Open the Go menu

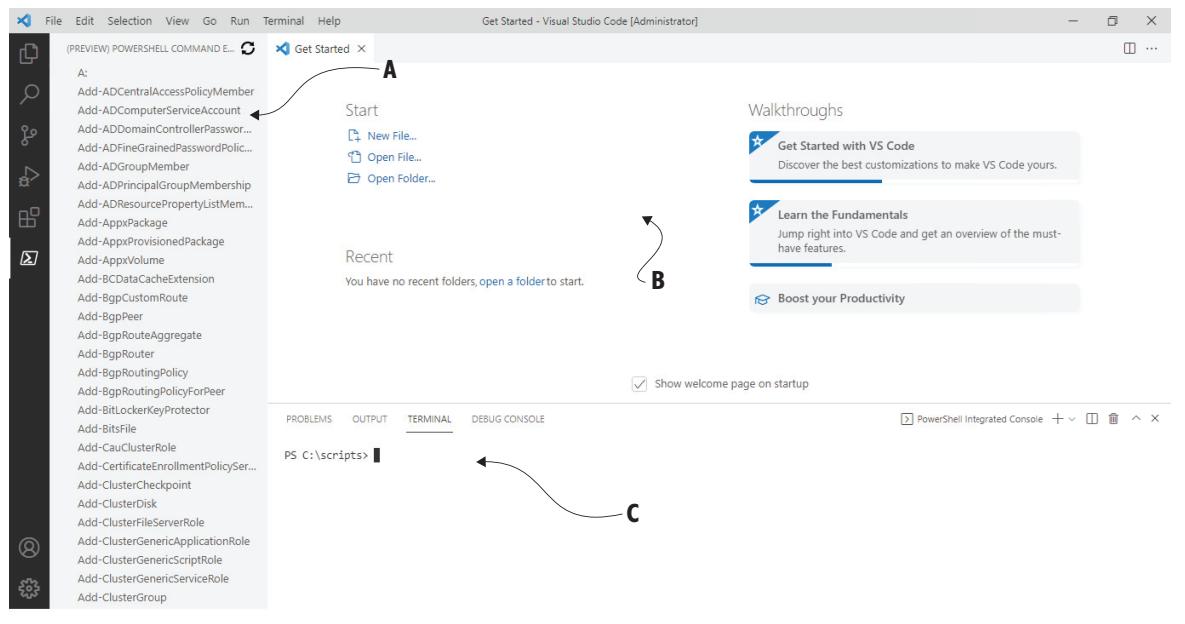coord(209,21)
